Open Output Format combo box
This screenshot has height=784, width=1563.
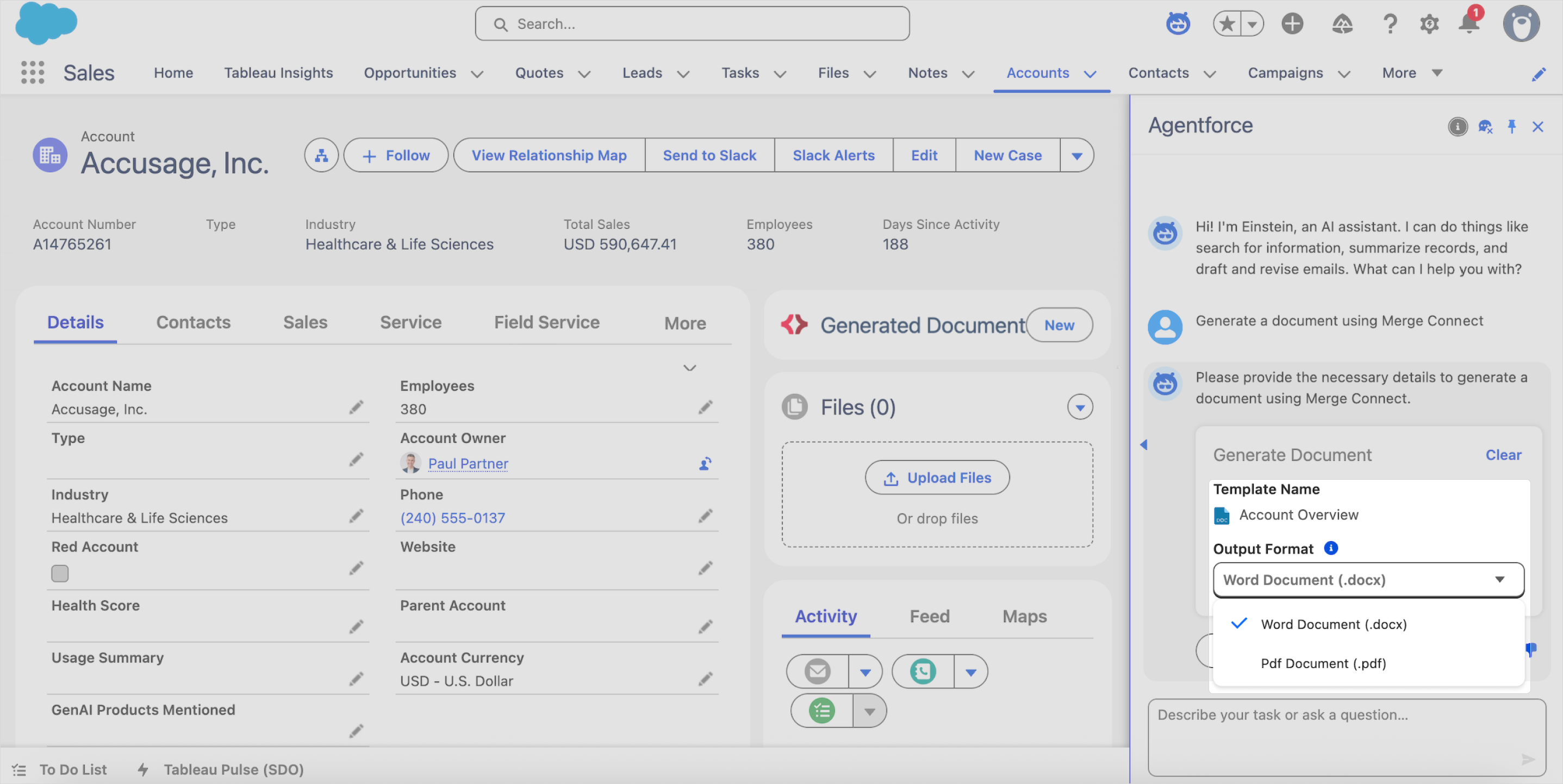click(x=1368, y=580)
